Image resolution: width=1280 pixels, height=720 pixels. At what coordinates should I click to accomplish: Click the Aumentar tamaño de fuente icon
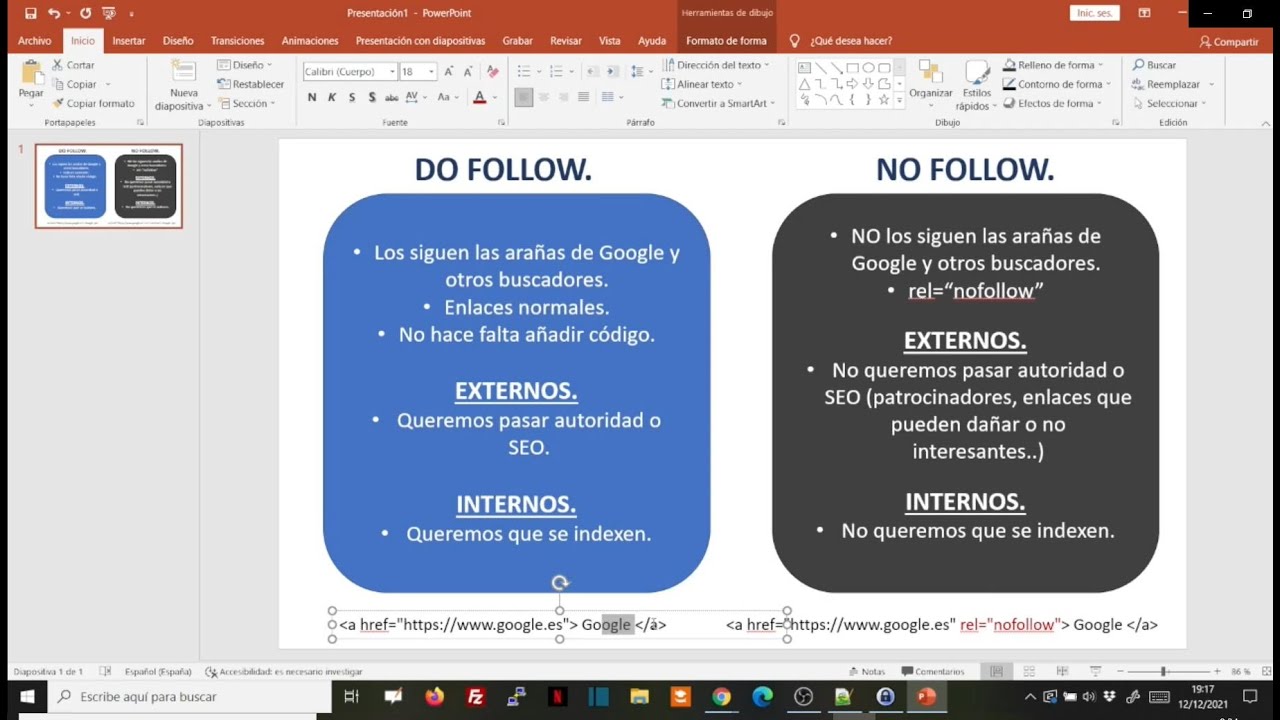pyautogui.click(x=448, y=71)
